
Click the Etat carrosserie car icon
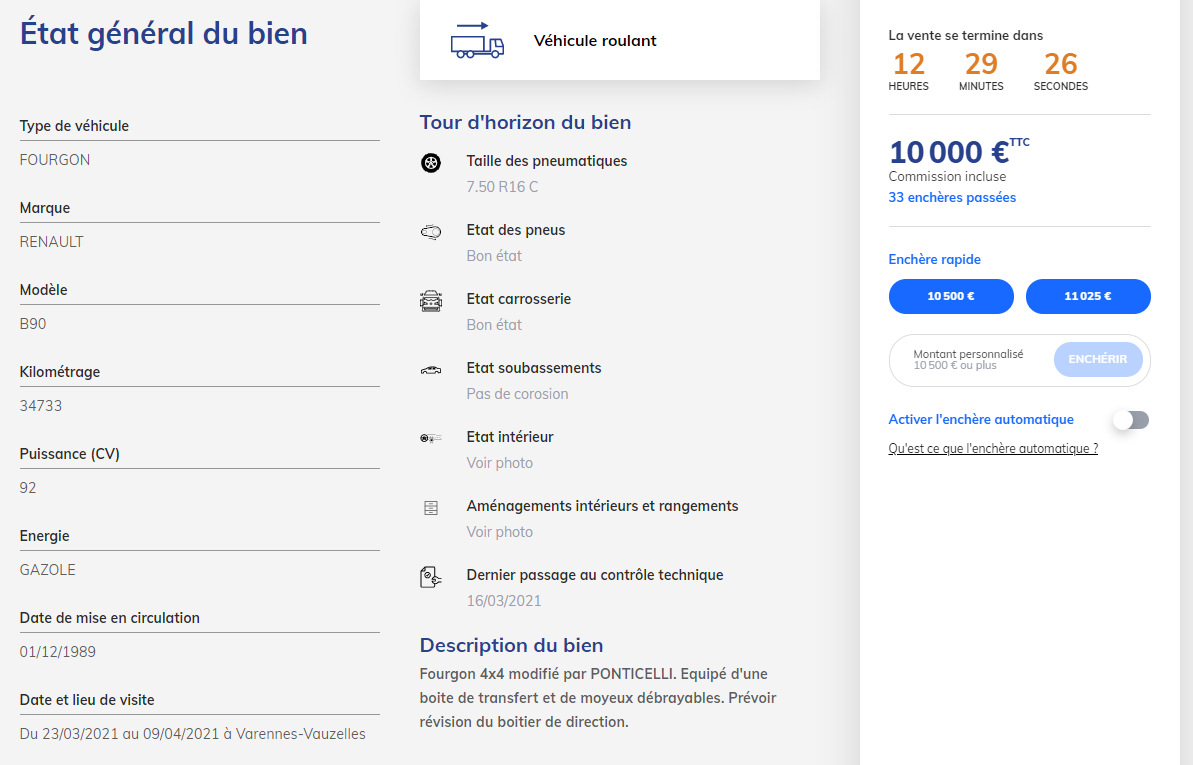431,301
